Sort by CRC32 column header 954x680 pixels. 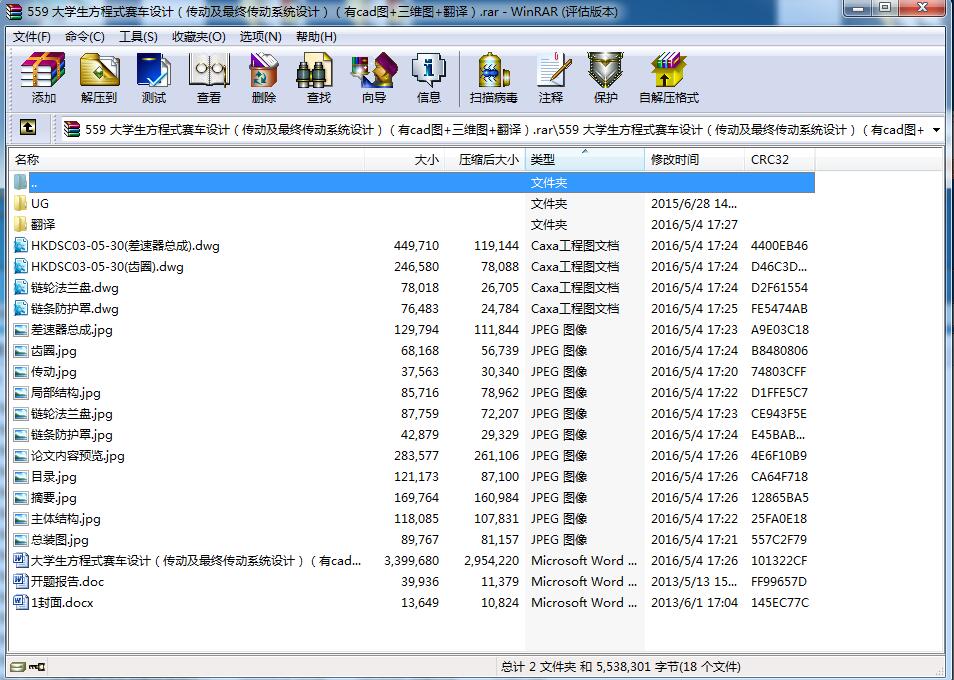(779, 159)
